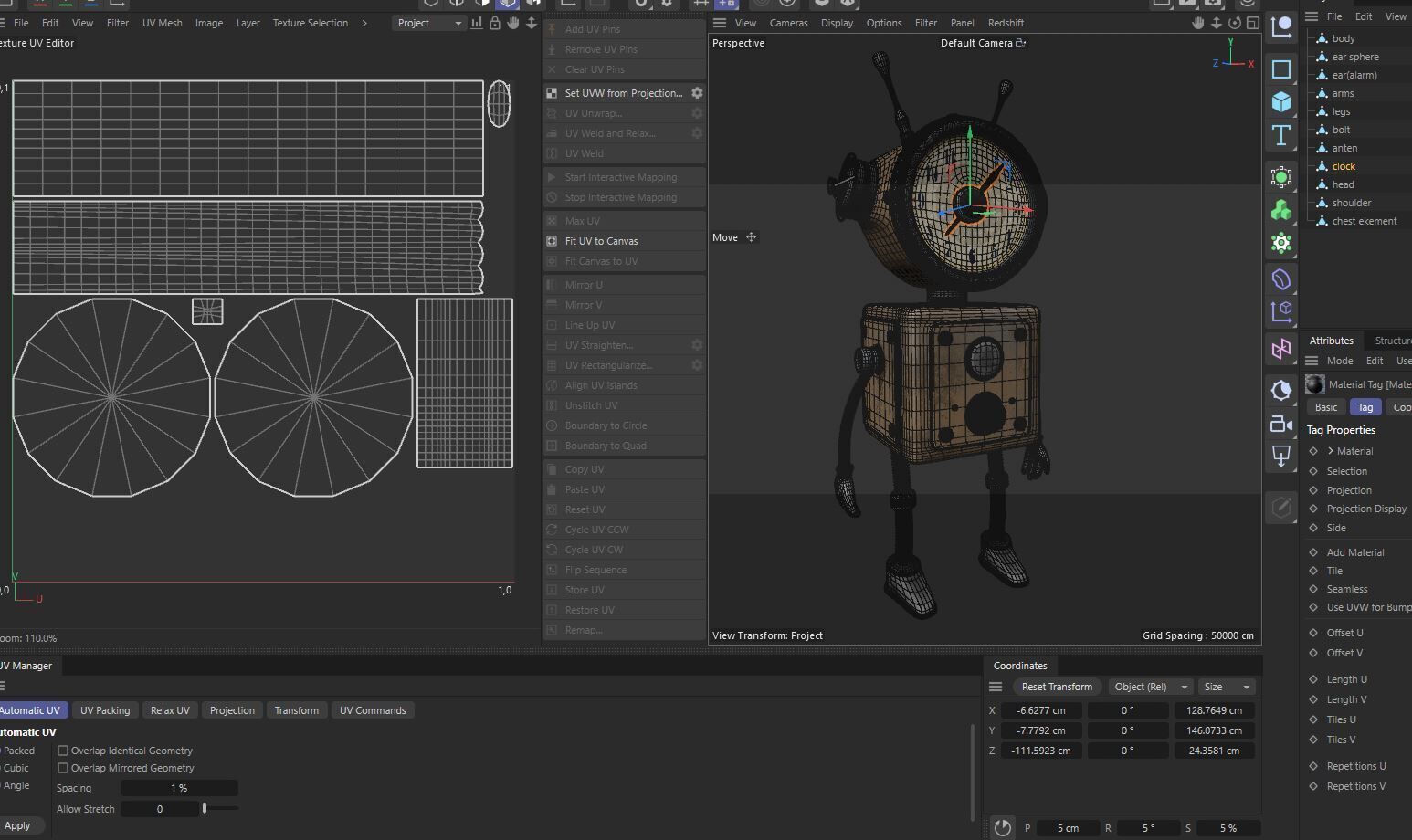Open the Attributes panel hamburger menu

click(x=1312, y=361)
